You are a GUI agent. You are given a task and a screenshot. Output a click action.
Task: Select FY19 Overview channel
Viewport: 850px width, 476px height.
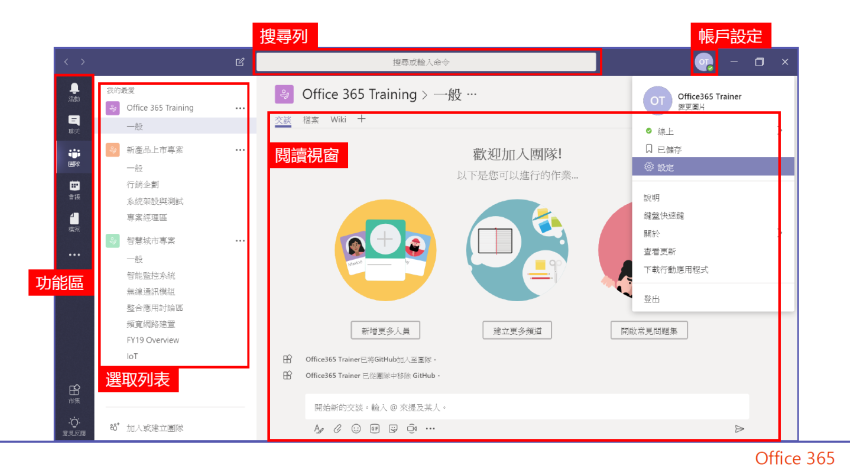(x=153, y=340)
